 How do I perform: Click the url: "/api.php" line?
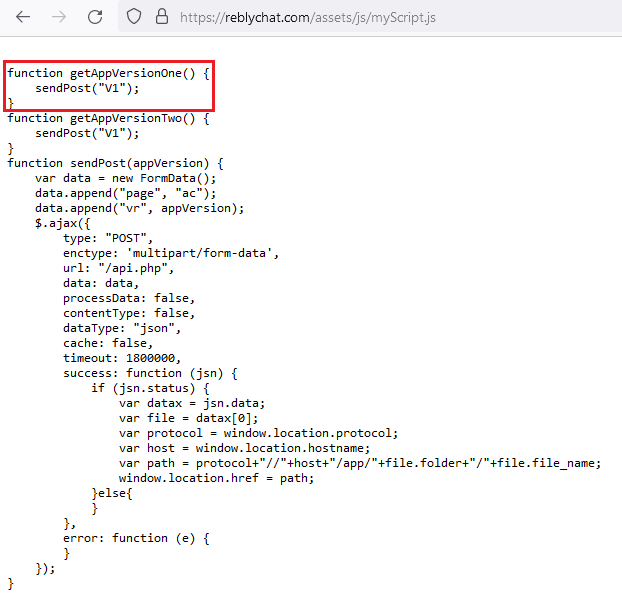[x=119, y=268]
